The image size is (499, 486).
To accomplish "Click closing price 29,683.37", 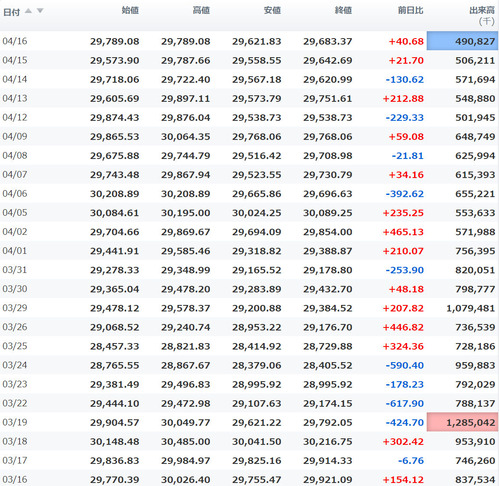I will [x=328, y=41].
